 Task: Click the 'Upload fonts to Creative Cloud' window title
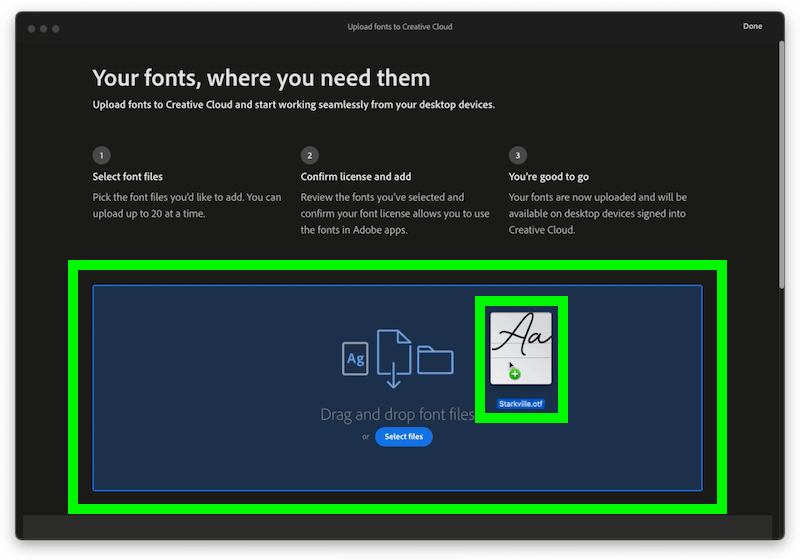[x=400, y=27]
